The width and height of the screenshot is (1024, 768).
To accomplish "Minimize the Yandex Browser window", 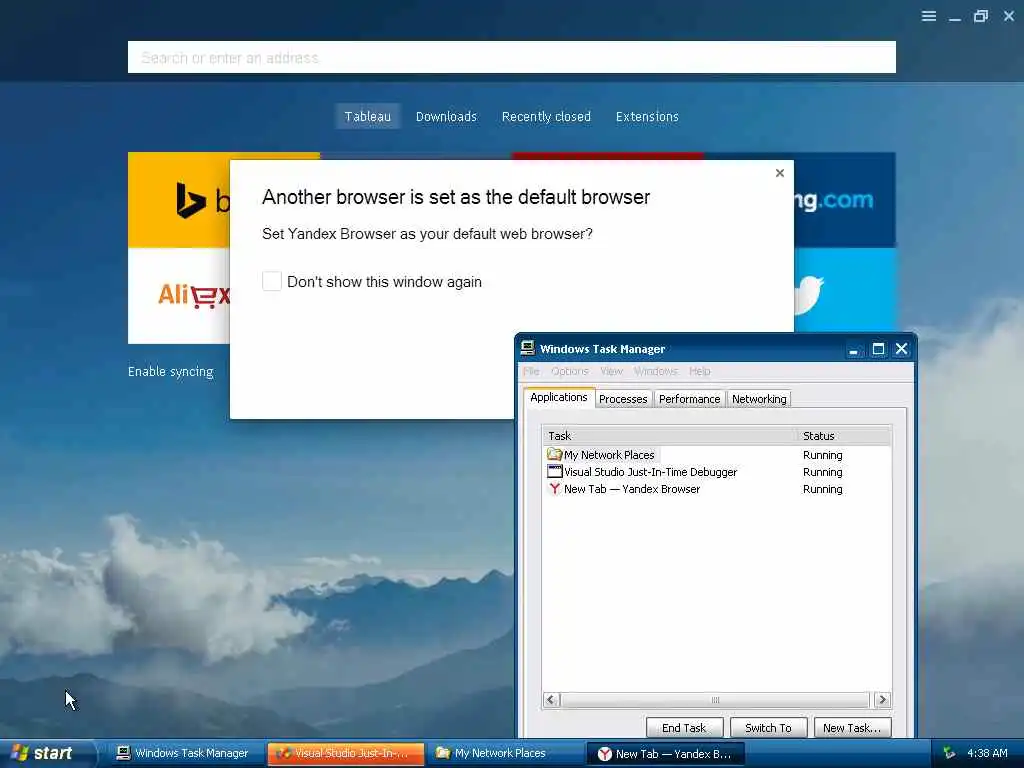I will (955, 16).
